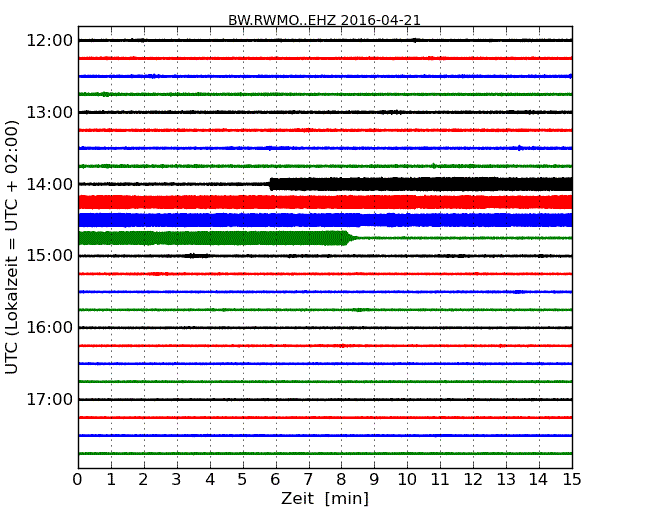This screenshot has height=520, width=650.
Task: Click the x-axis tick label 0
Action: pyautogui.click(x=78, y=480)
